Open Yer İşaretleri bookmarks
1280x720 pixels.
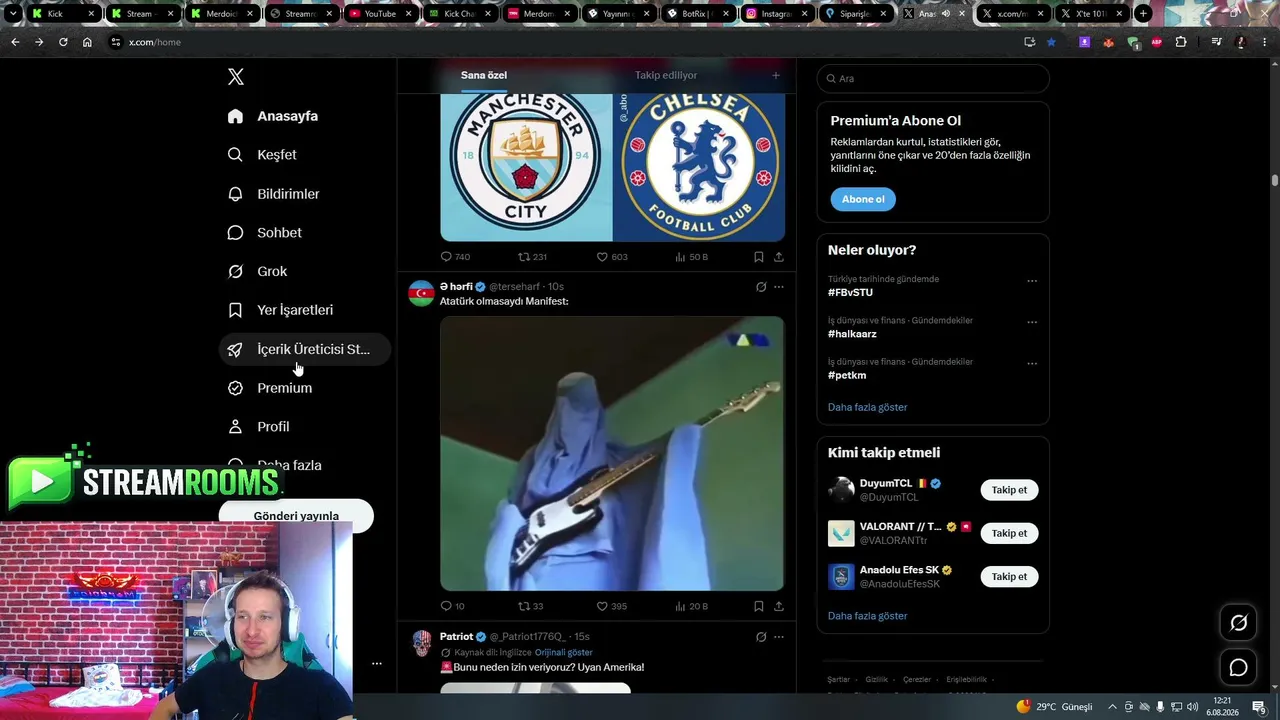click(281, 310)
